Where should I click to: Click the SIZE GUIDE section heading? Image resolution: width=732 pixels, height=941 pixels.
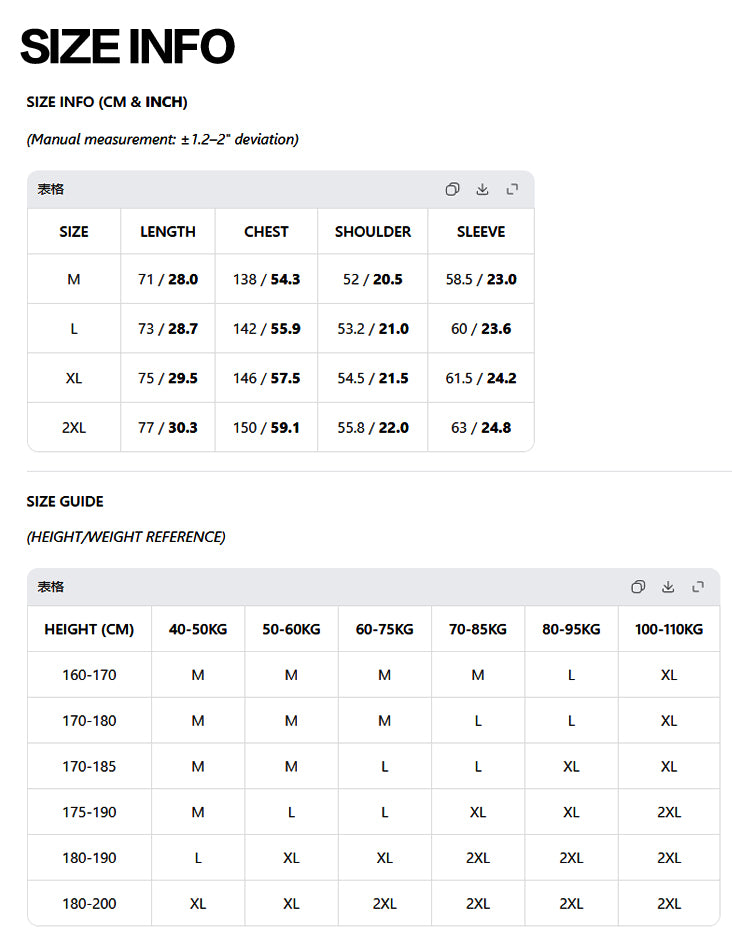pyautogui.click(x=65, y=501)
